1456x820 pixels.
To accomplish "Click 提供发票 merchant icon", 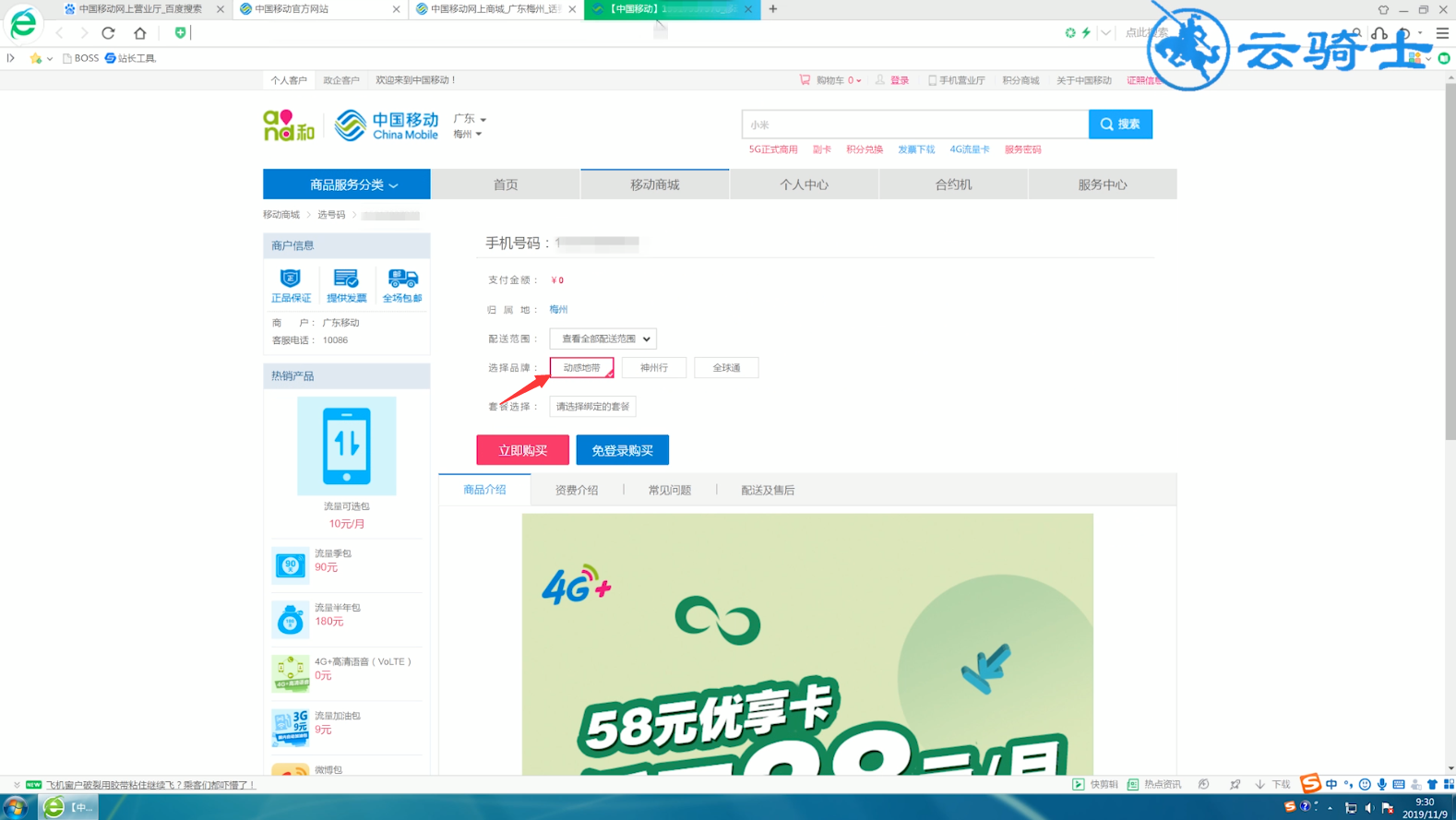I will (x=346, y=286).
